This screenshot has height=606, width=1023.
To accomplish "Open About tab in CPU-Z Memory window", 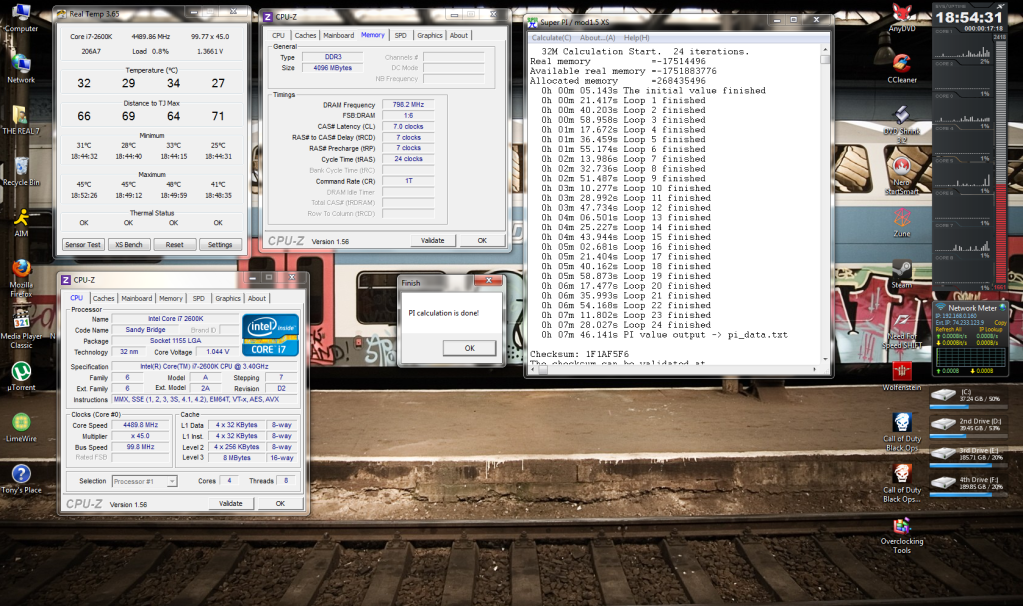I will click(459, 35).
